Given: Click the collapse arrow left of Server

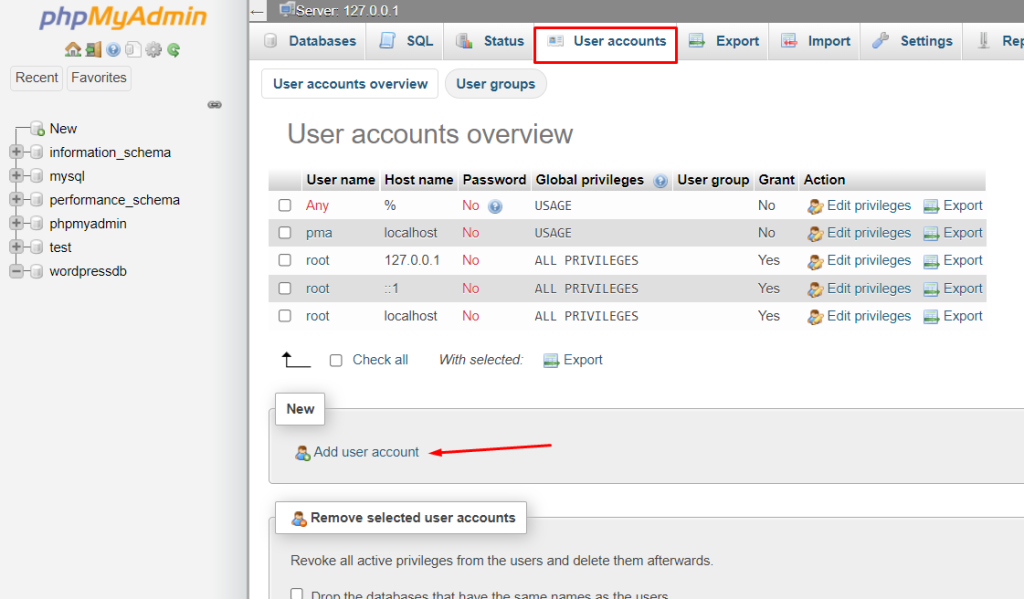Looking at the screenshot, I should 257,12.
